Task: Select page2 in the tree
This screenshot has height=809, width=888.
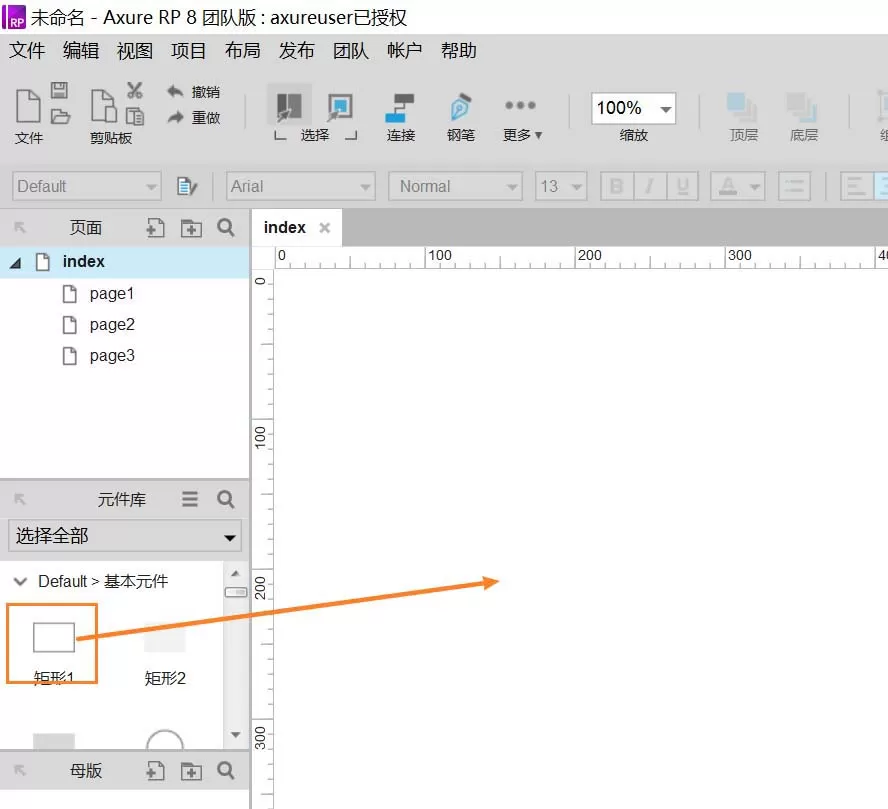Action: (x=112, y=325)
